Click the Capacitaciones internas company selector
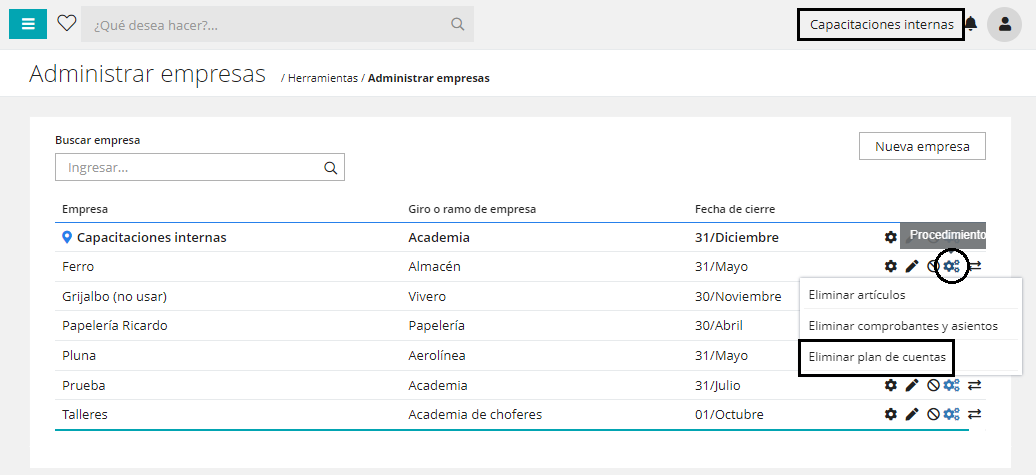The image size is (1036, 475). (x=881, y=24)
